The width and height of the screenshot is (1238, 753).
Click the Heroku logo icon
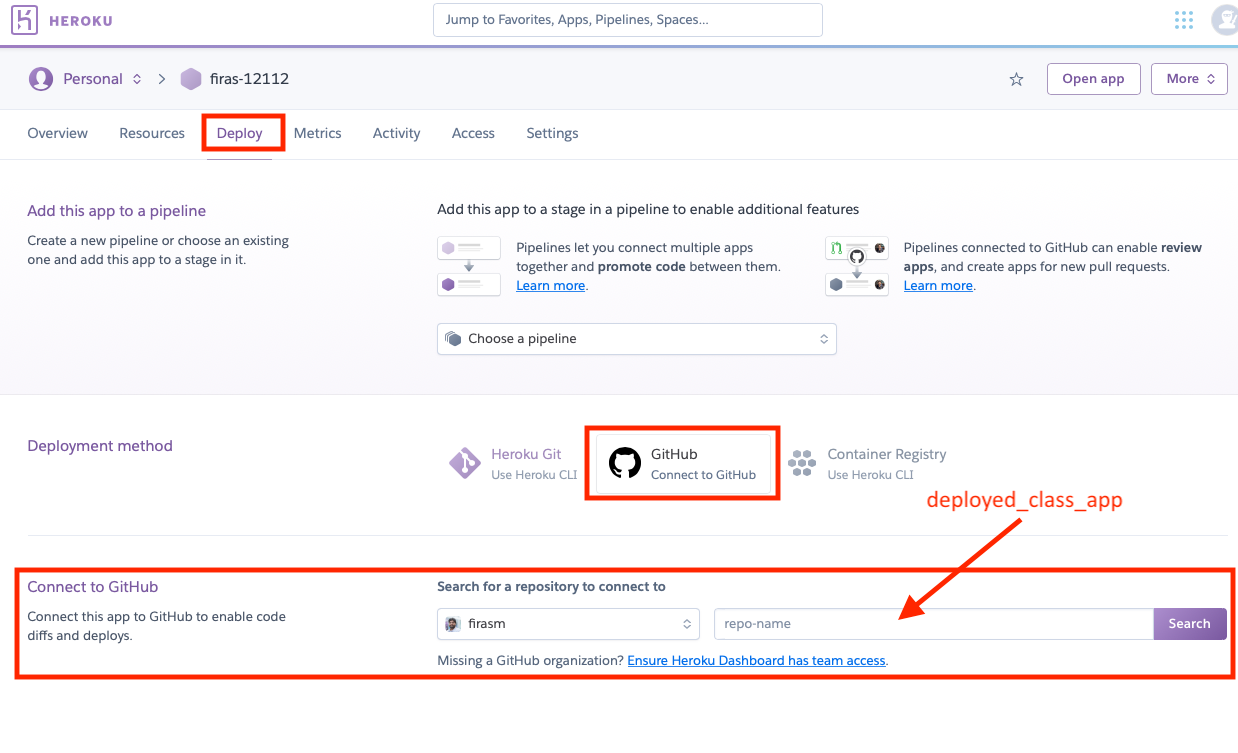tap(25, 19)
